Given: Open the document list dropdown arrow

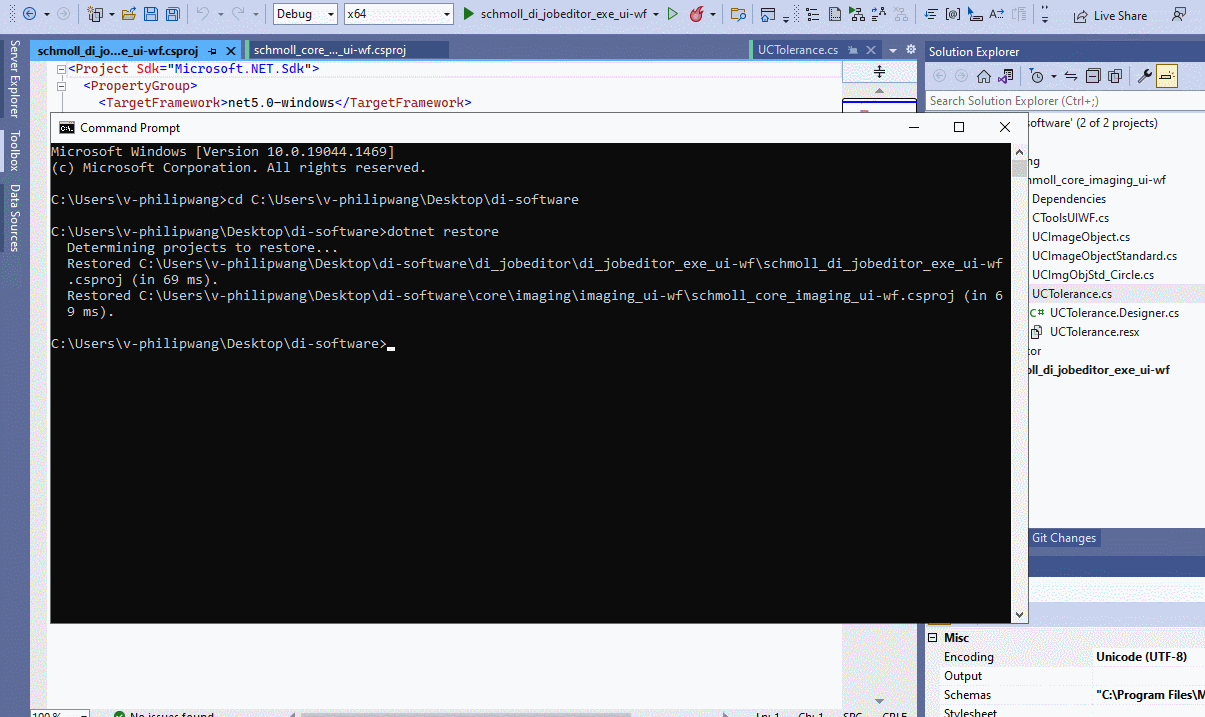Looking at the screenshot, I should coord(893,50).
